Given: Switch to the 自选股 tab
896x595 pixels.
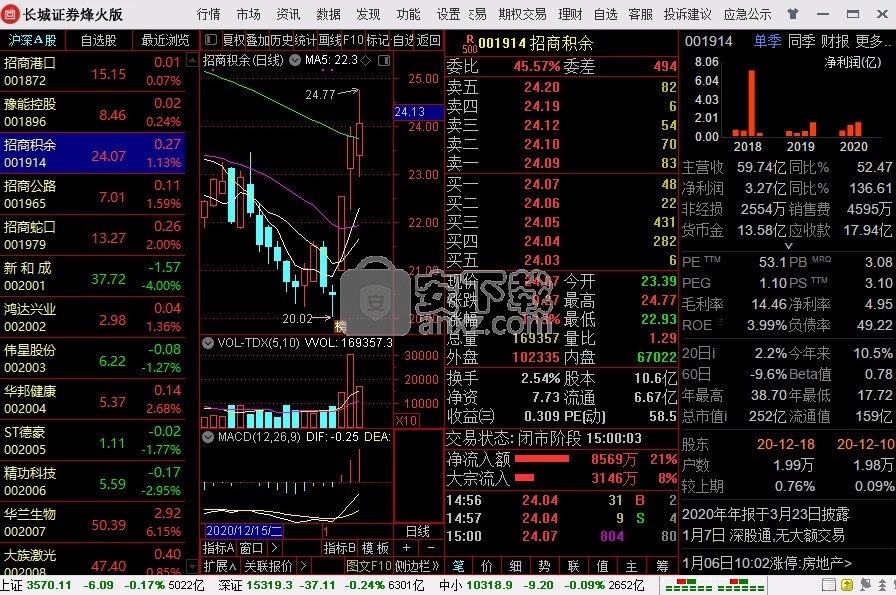Looking at the screenshot, I should [98, 40].
